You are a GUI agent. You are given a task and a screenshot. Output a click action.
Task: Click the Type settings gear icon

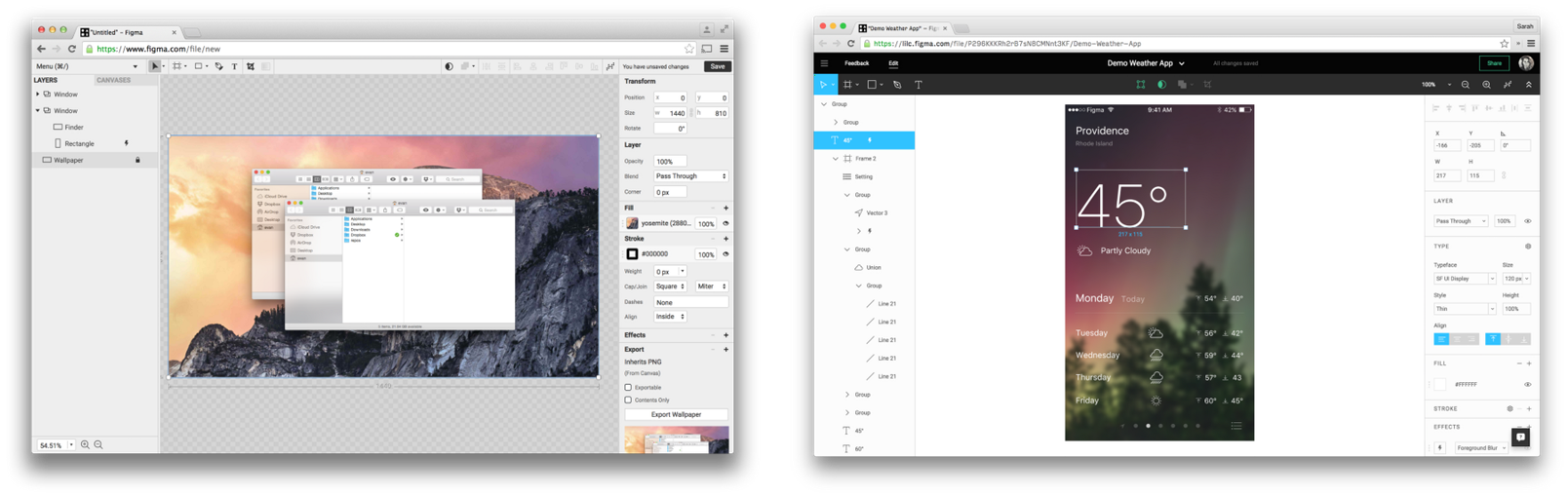pos(1528,247)
